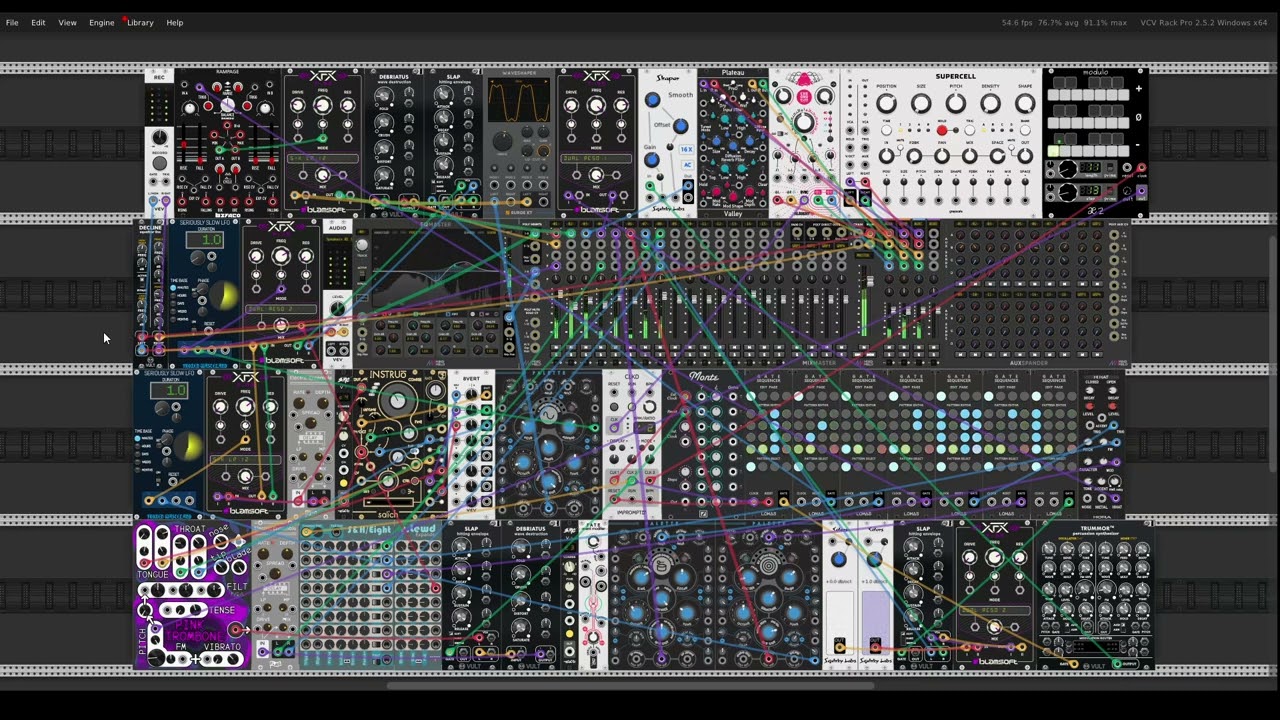Viewport: 1280px width, 720px height.
Task: Click RES knob on XFX beside Rampage
Action: coord(347,106)
